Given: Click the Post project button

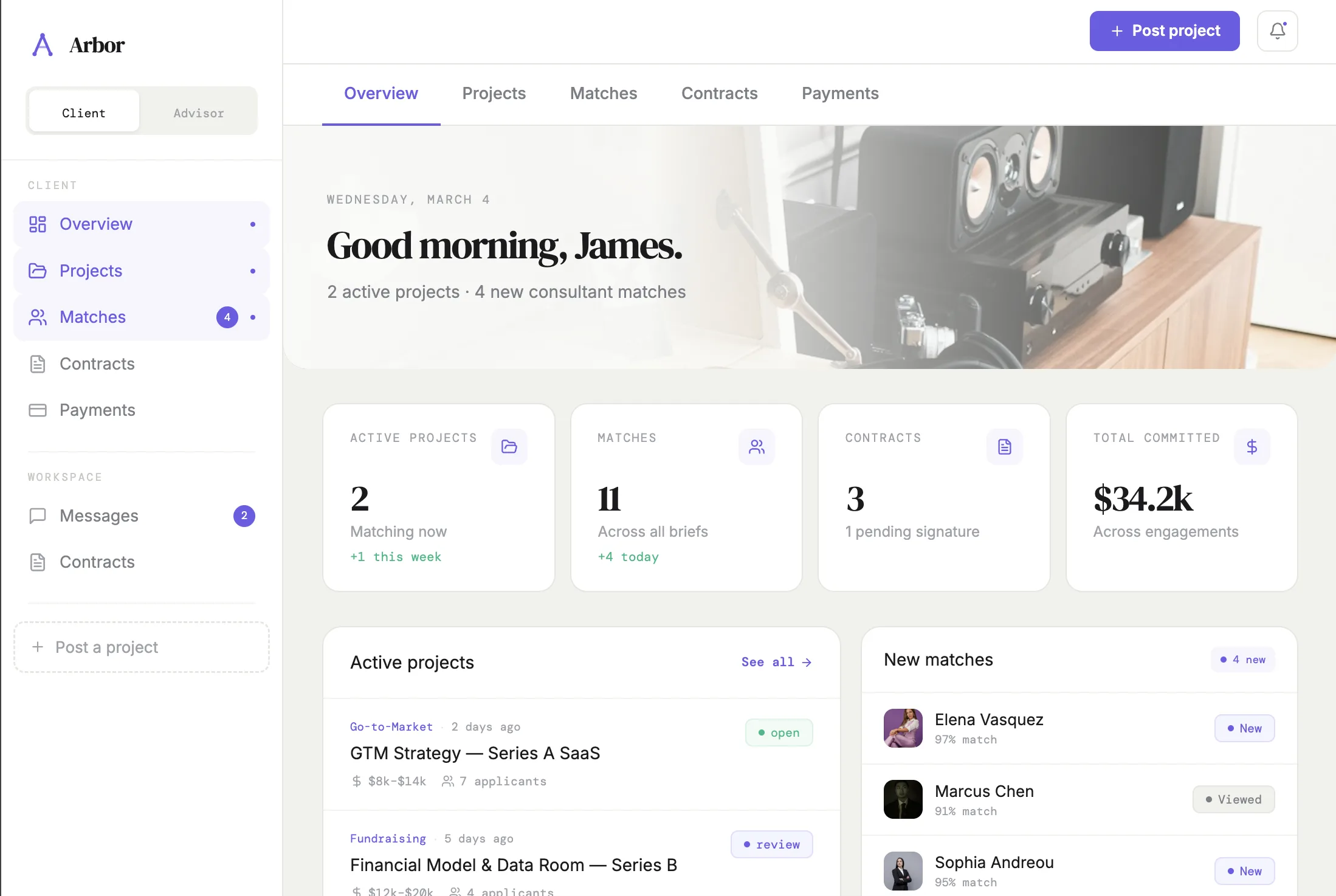Looking at the screenshot, I should click(x=1164, y=30).
